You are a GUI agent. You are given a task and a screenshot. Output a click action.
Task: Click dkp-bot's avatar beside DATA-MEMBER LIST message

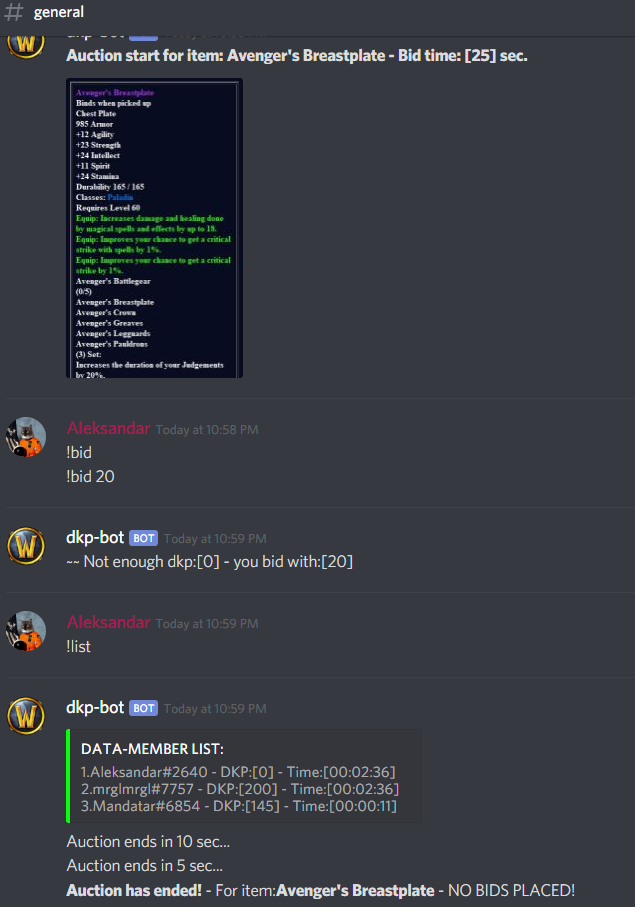point(26,716)
